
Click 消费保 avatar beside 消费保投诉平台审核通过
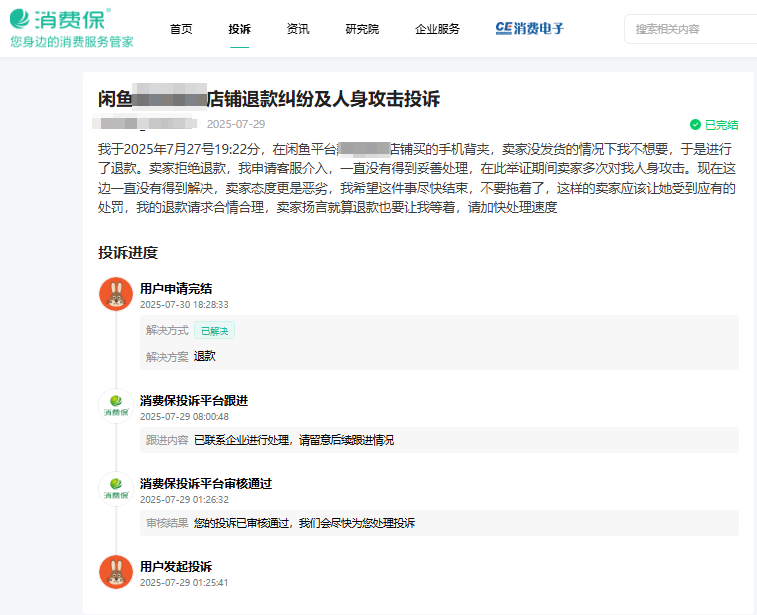click(x=116, y=489)
